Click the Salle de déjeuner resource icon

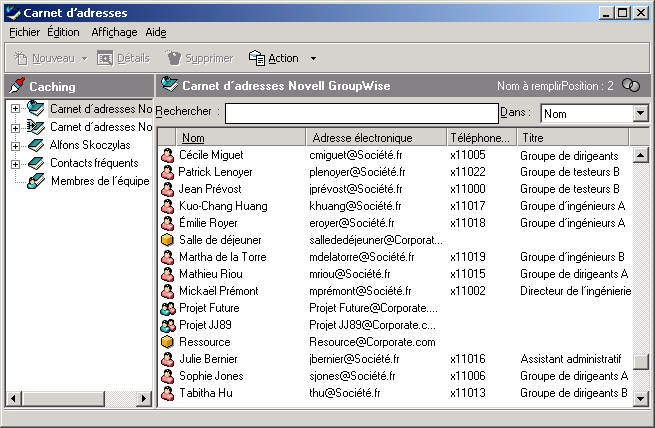(168, 240)
